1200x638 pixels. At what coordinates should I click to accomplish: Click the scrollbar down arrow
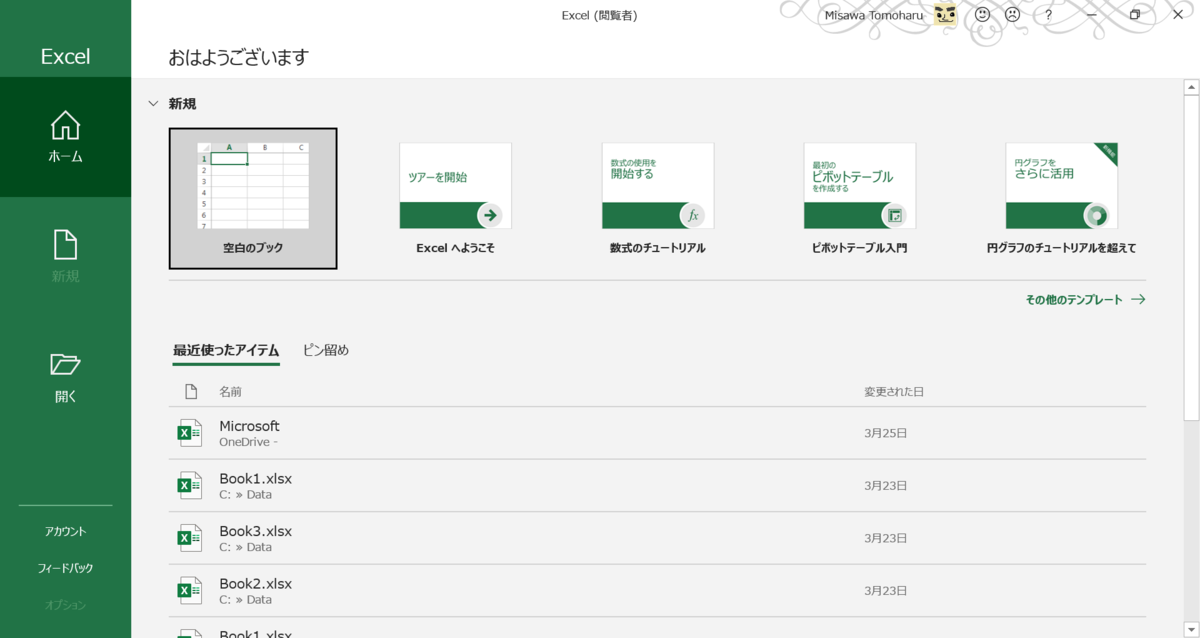[x=1191, y=630]
